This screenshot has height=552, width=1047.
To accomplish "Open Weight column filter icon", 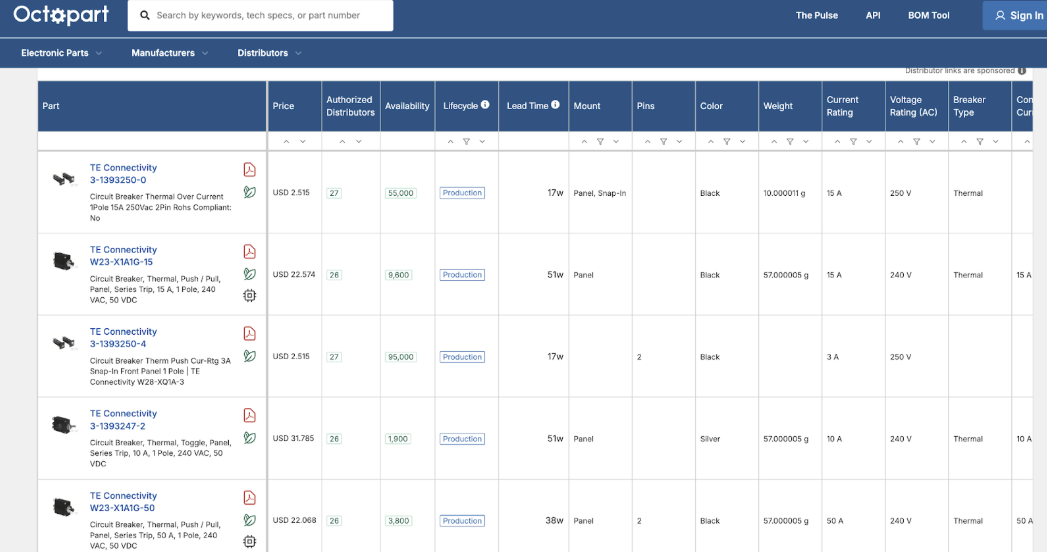I will [790, 142].
